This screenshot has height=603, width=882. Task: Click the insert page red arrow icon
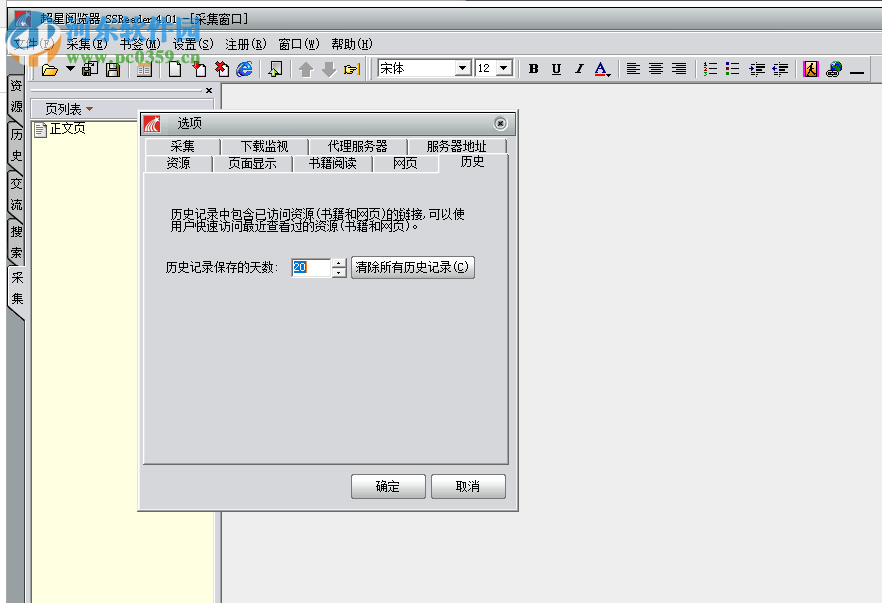(x=199, y=69)
